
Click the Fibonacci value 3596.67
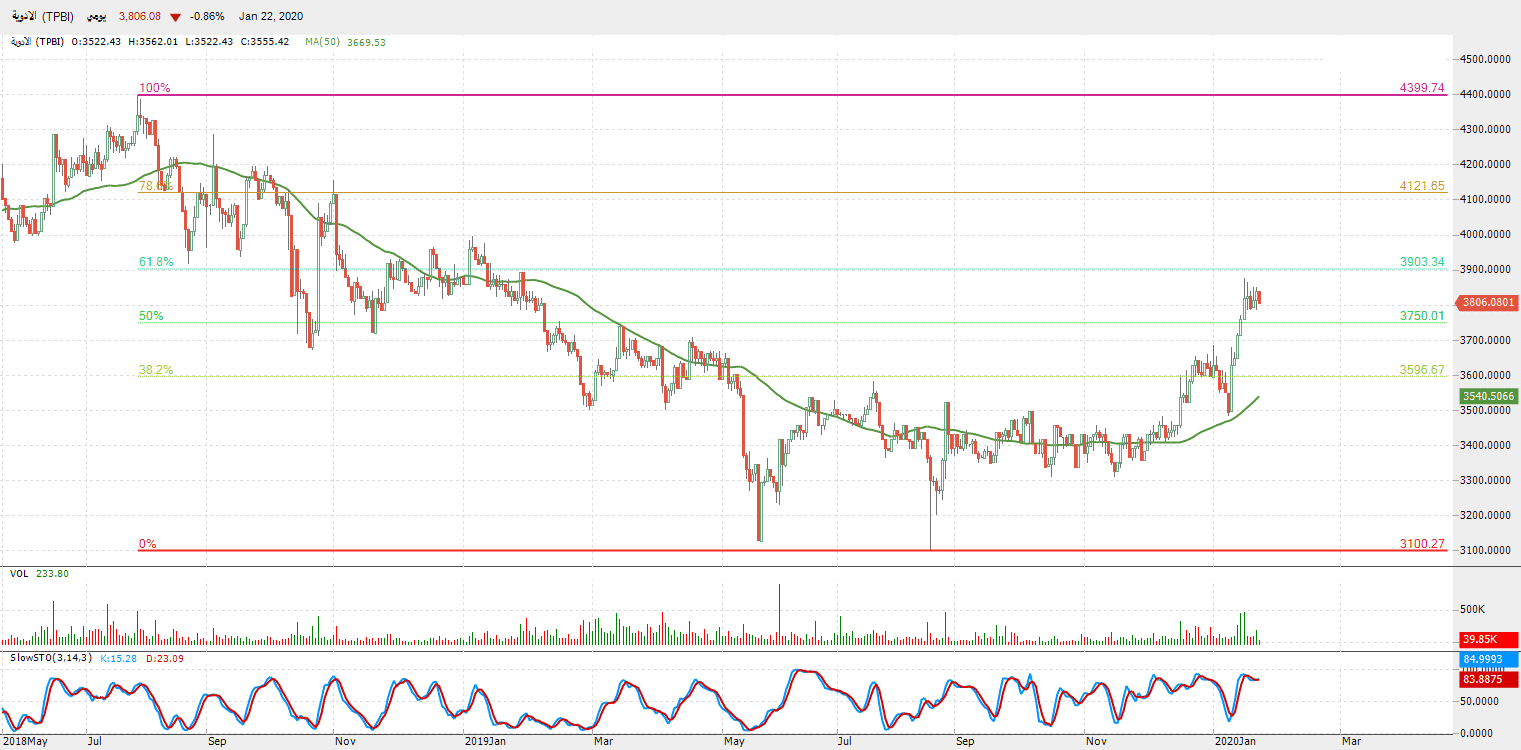pyautogui.click(x=1422, y=370)
